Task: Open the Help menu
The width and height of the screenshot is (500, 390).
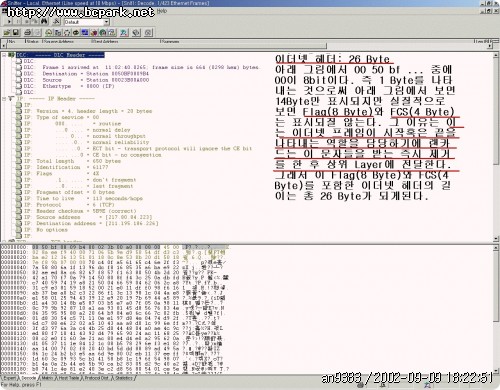Action: point(162,11)
